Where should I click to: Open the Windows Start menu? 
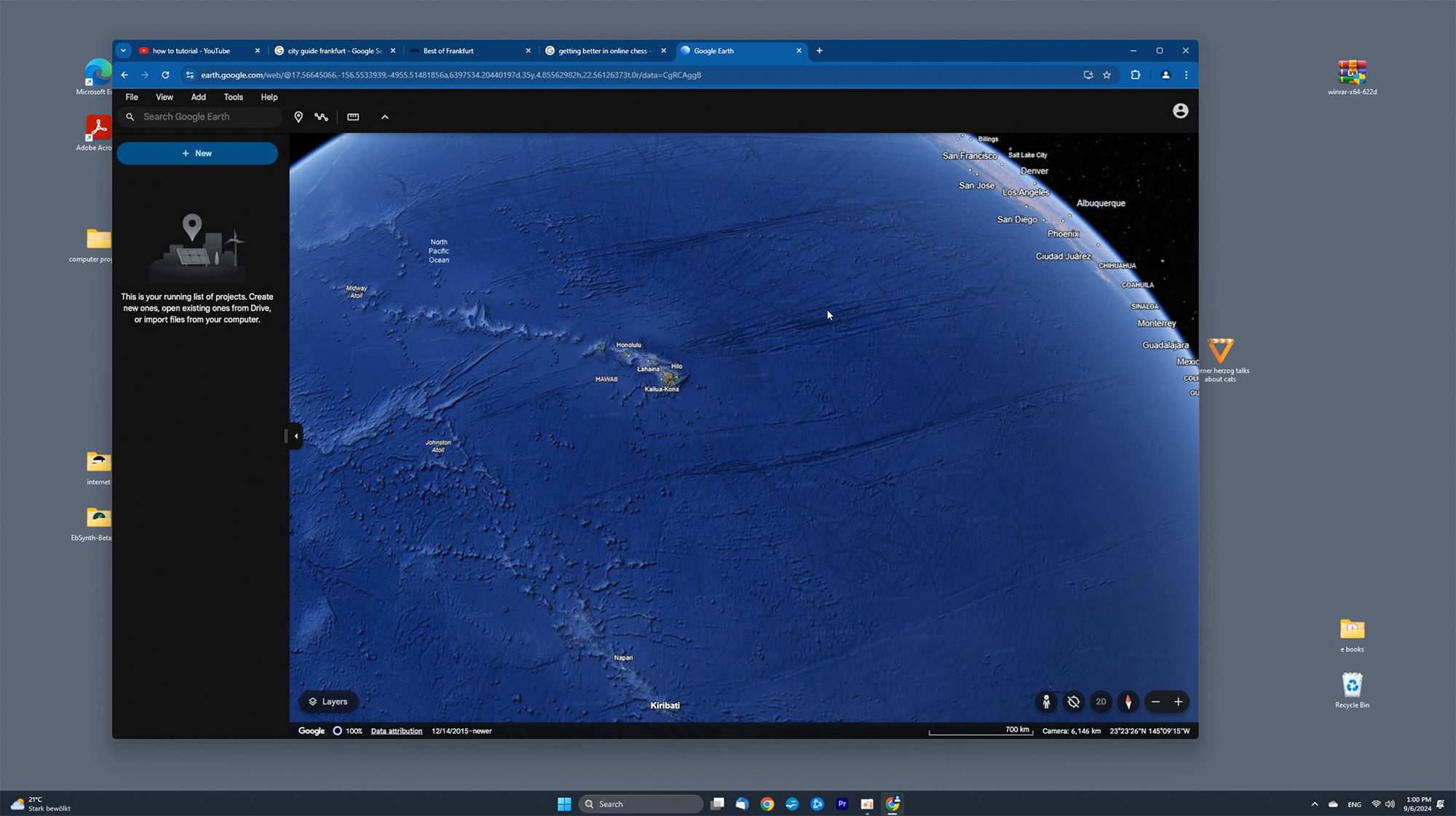[x=564, y=804]
